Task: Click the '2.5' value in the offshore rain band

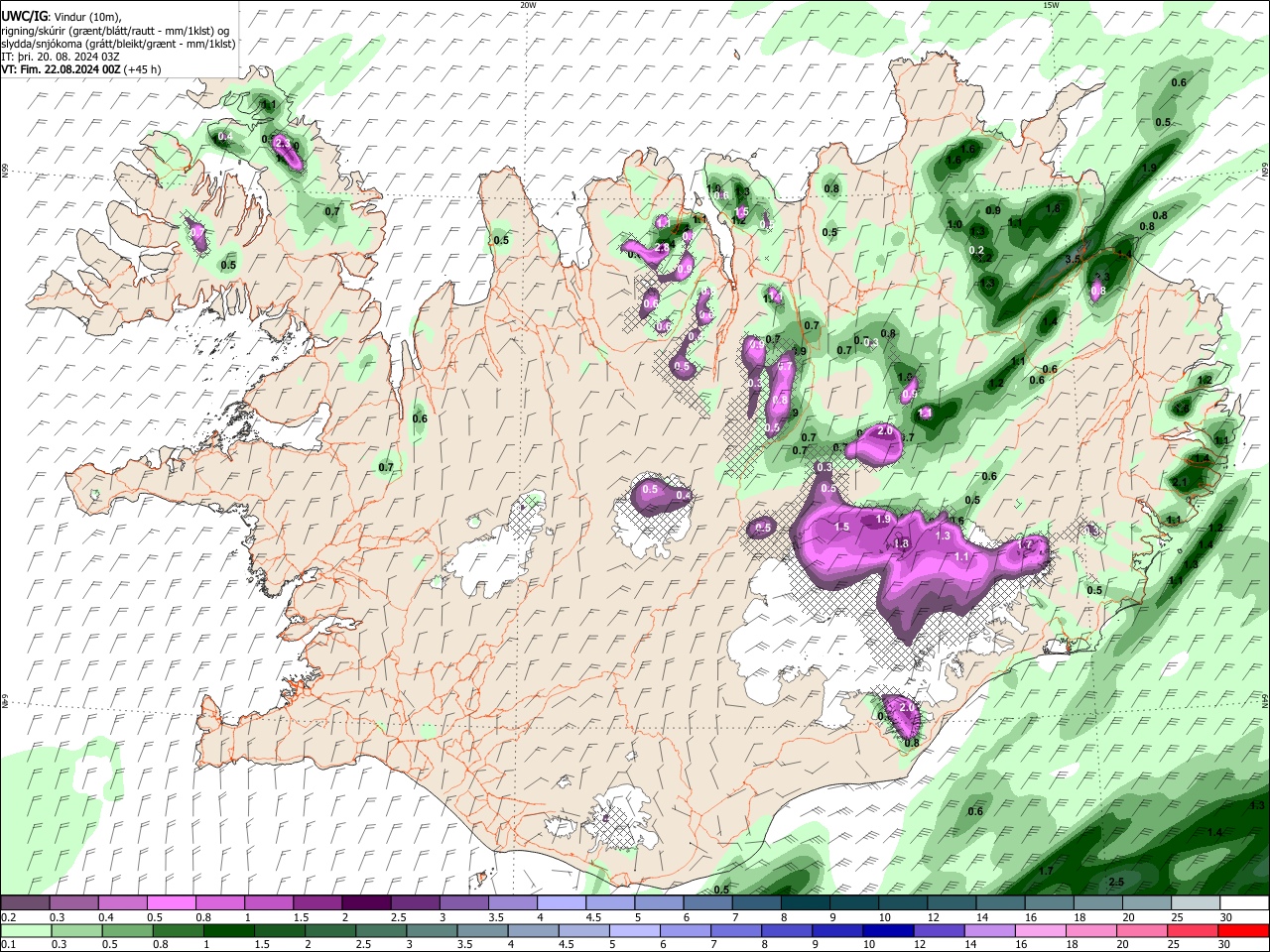Action: tap(1116, 882)
